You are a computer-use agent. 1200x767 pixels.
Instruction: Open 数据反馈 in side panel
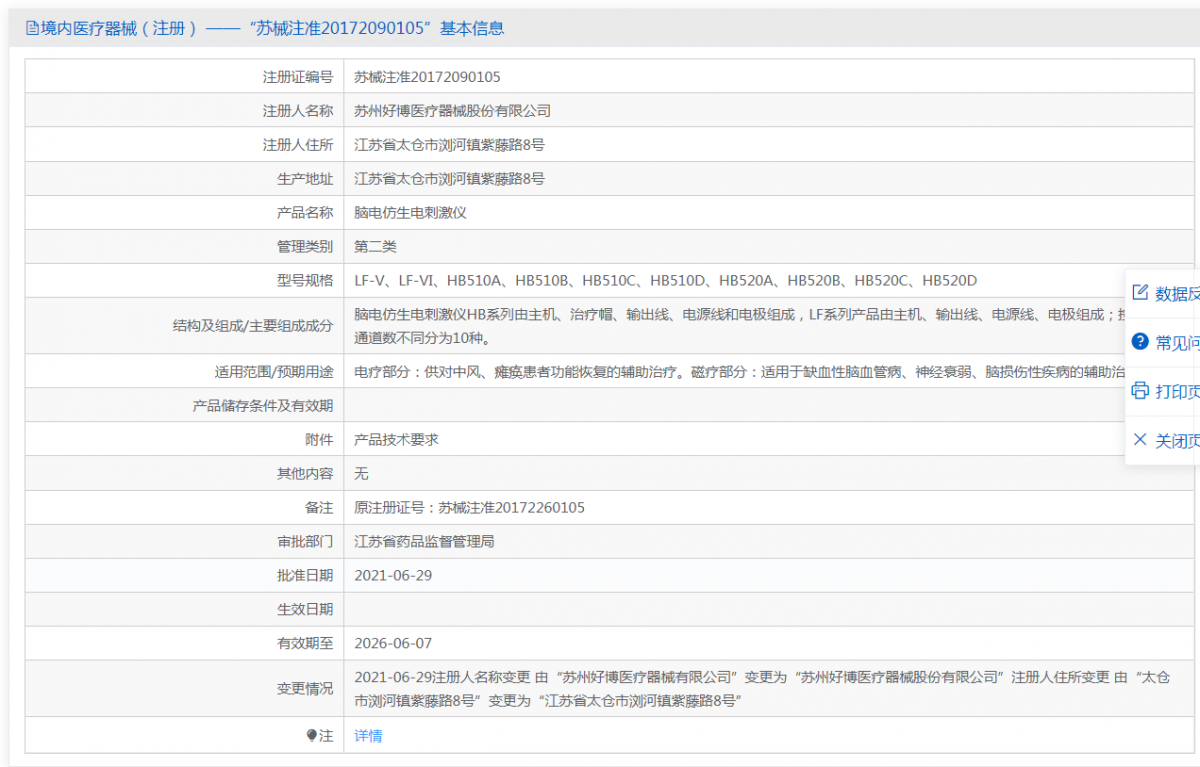pos(1163,294)
